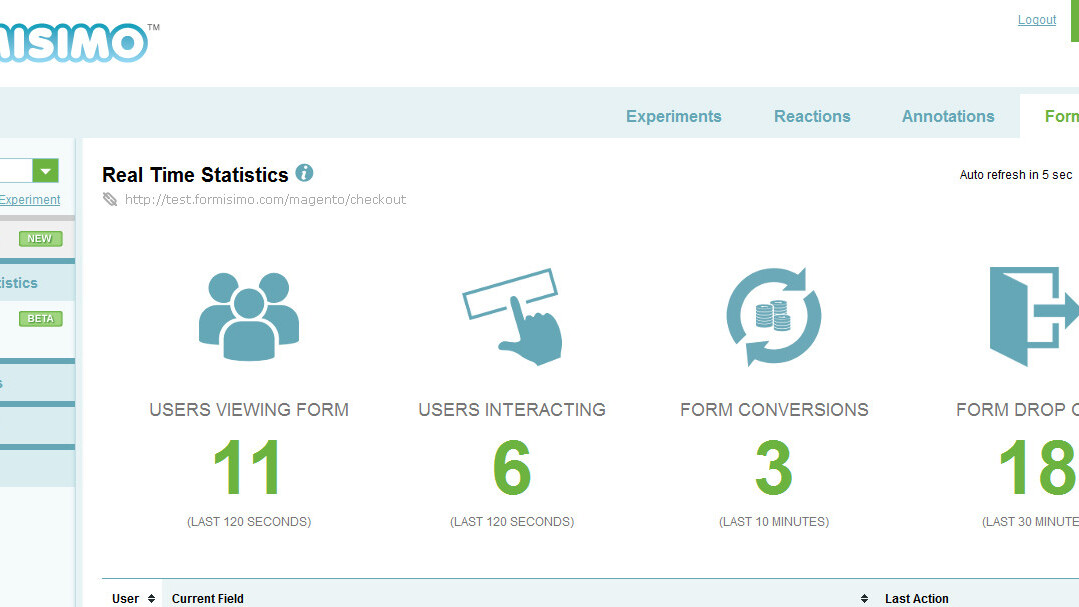
Task: Click the users viewing form count 11
Action: (248, 468)
